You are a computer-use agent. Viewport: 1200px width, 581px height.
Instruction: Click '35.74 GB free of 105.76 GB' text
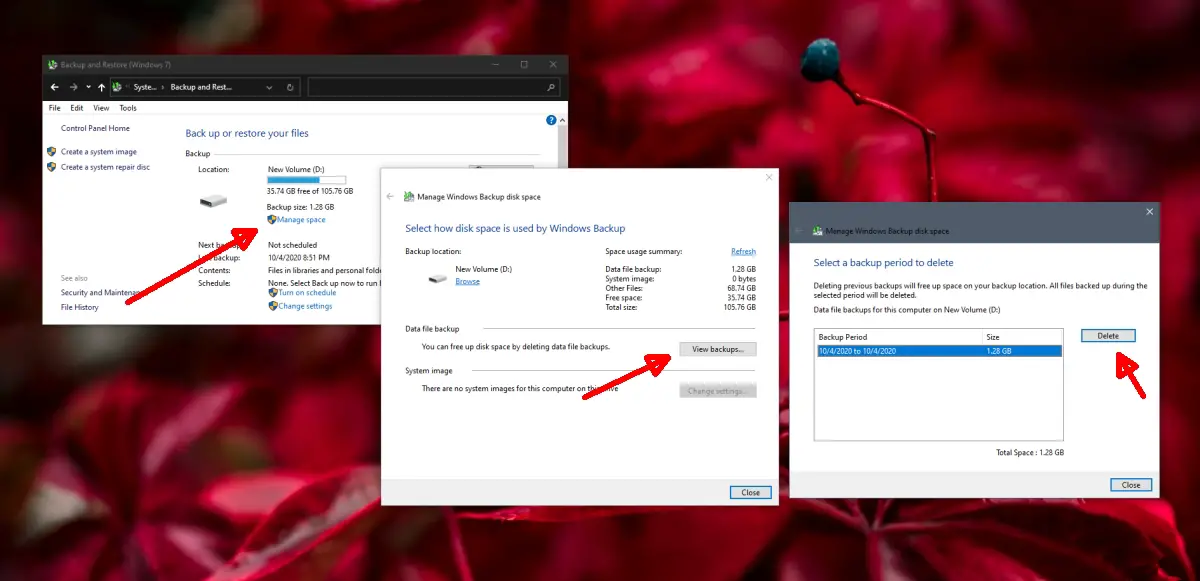(x=310, y=190)
